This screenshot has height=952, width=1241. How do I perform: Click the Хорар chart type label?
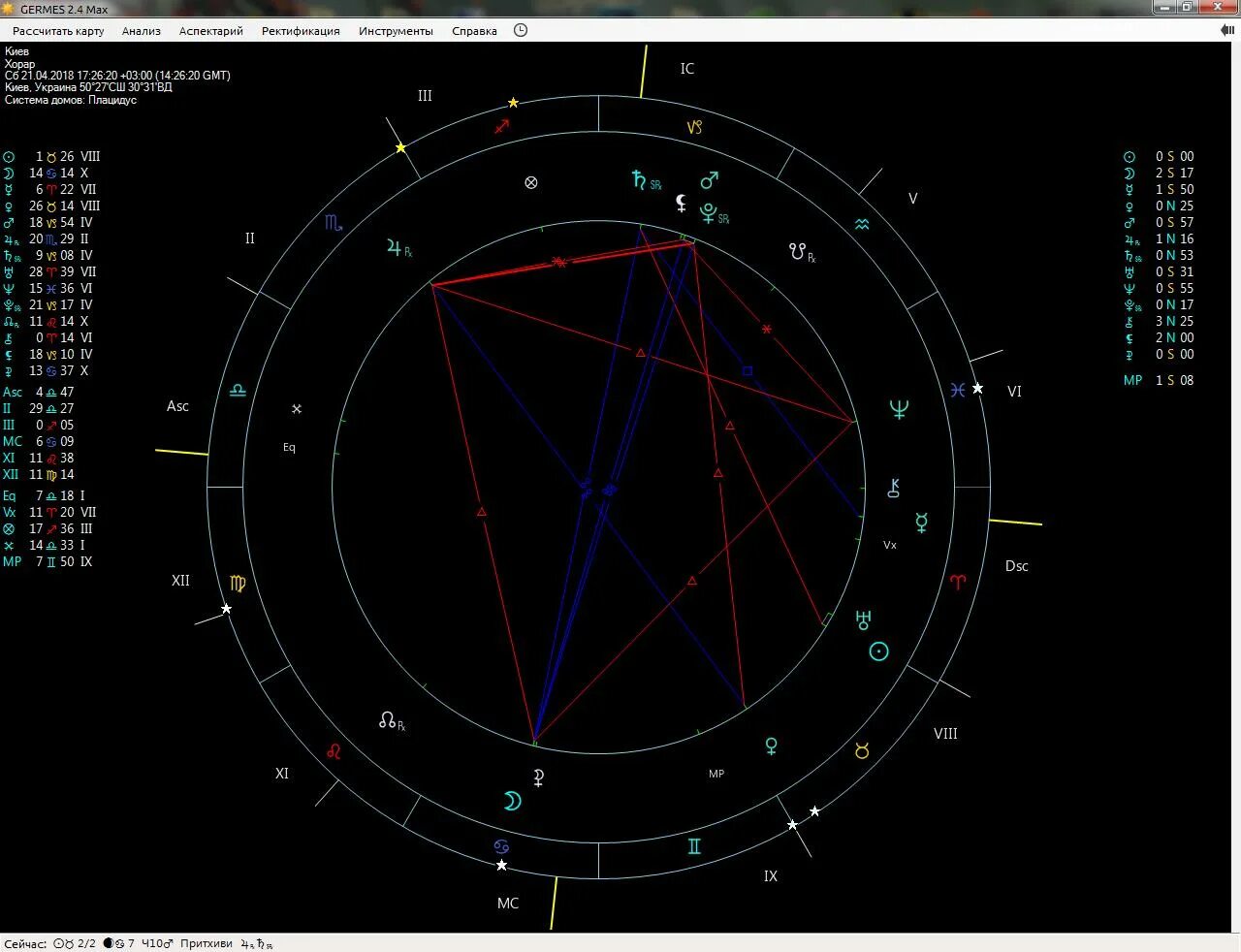click(19, 64)
